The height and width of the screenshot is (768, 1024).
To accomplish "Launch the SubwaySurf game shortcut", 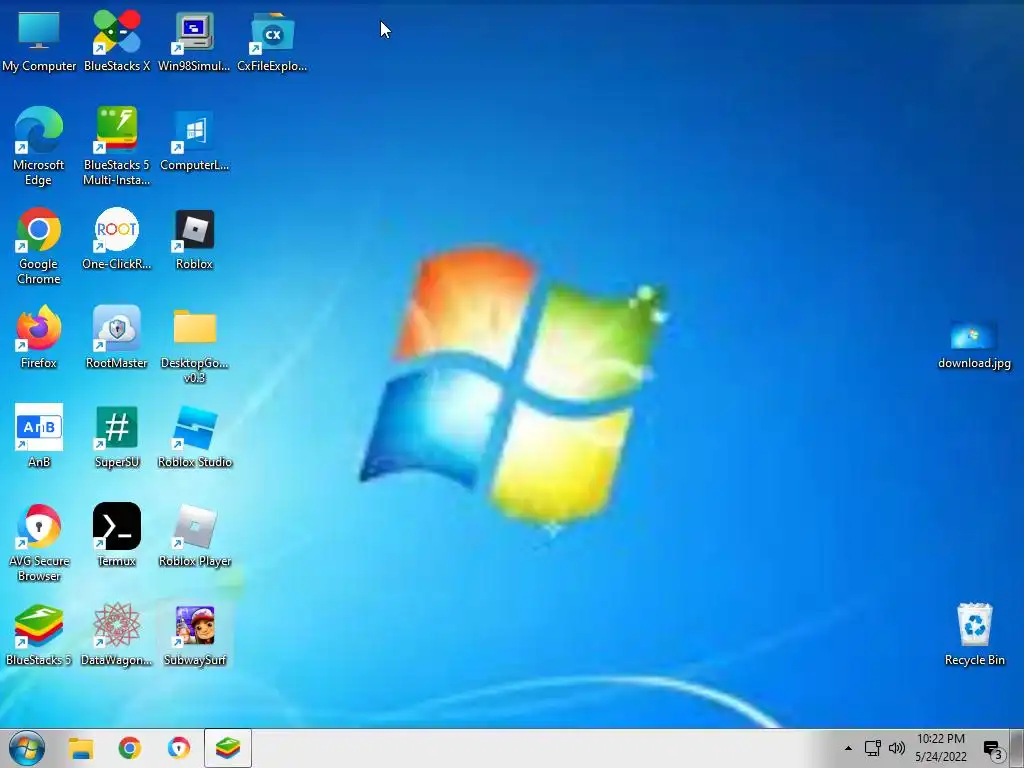I will click(x=195, y=635).
